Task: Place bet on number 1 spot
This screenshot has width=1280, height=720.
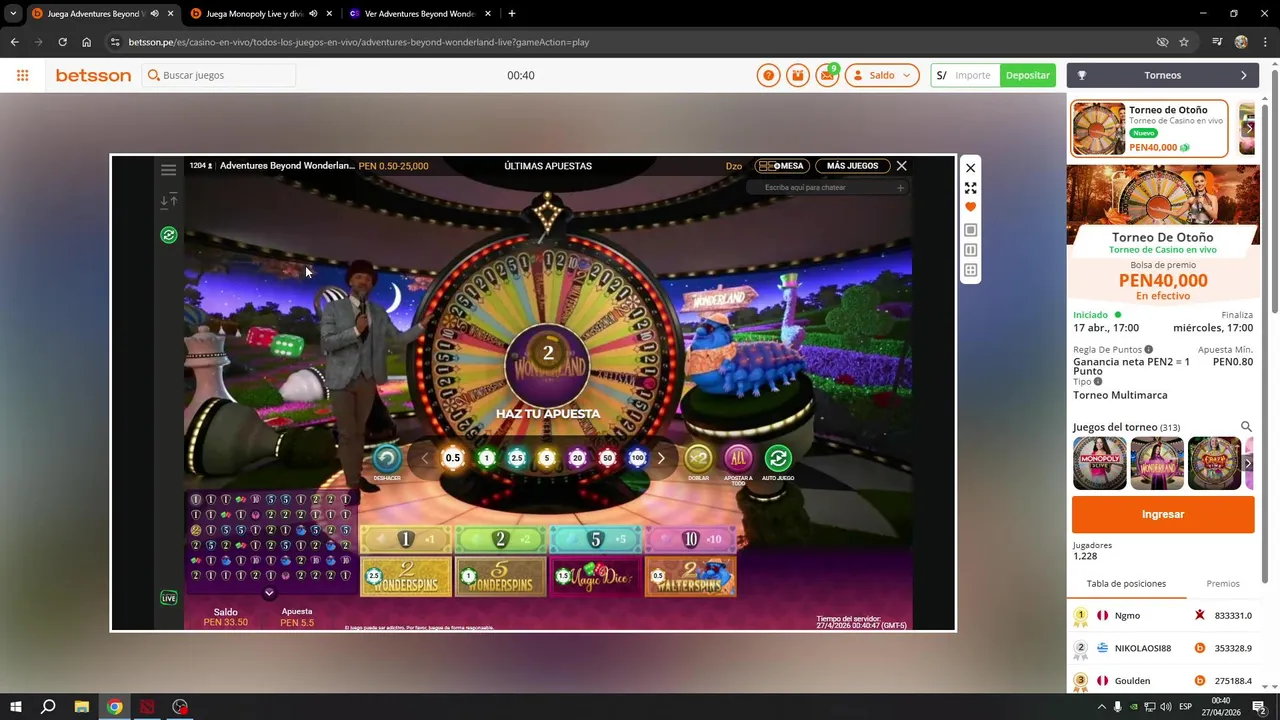Action: (x=406, y=539)
